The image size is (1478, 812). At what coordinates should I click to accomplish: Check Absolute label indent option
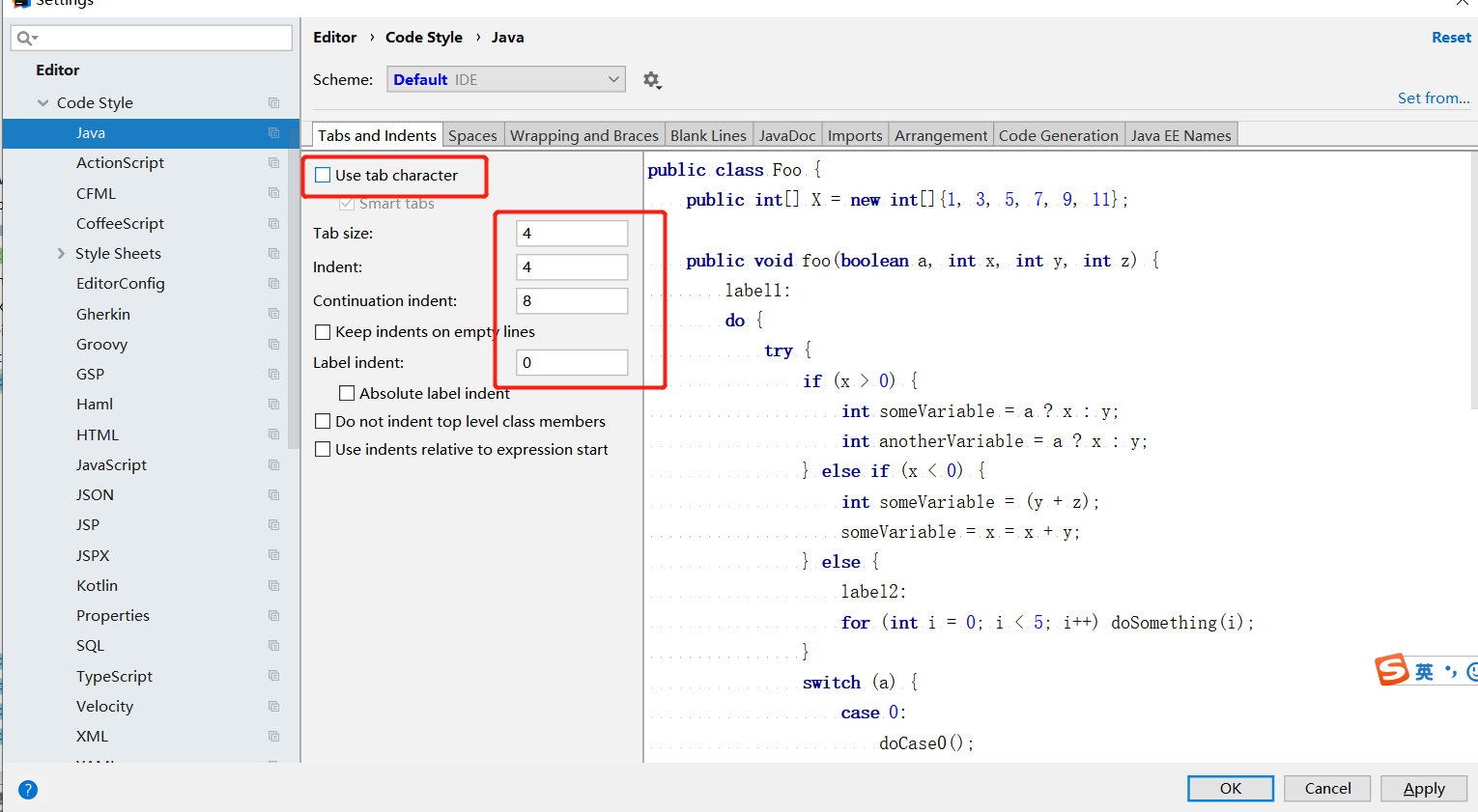click(x=347, y=393)
